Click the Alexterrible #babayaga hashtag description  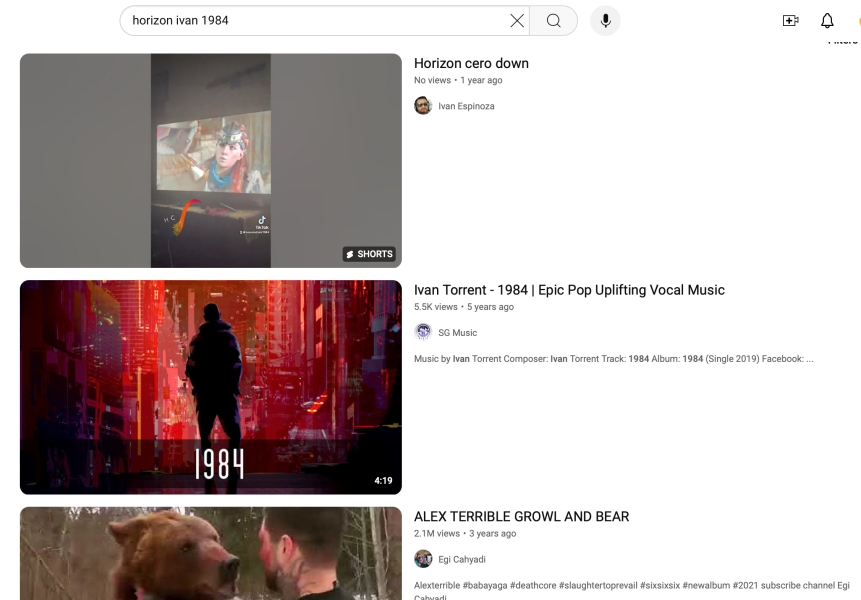[x=631, y=590]
